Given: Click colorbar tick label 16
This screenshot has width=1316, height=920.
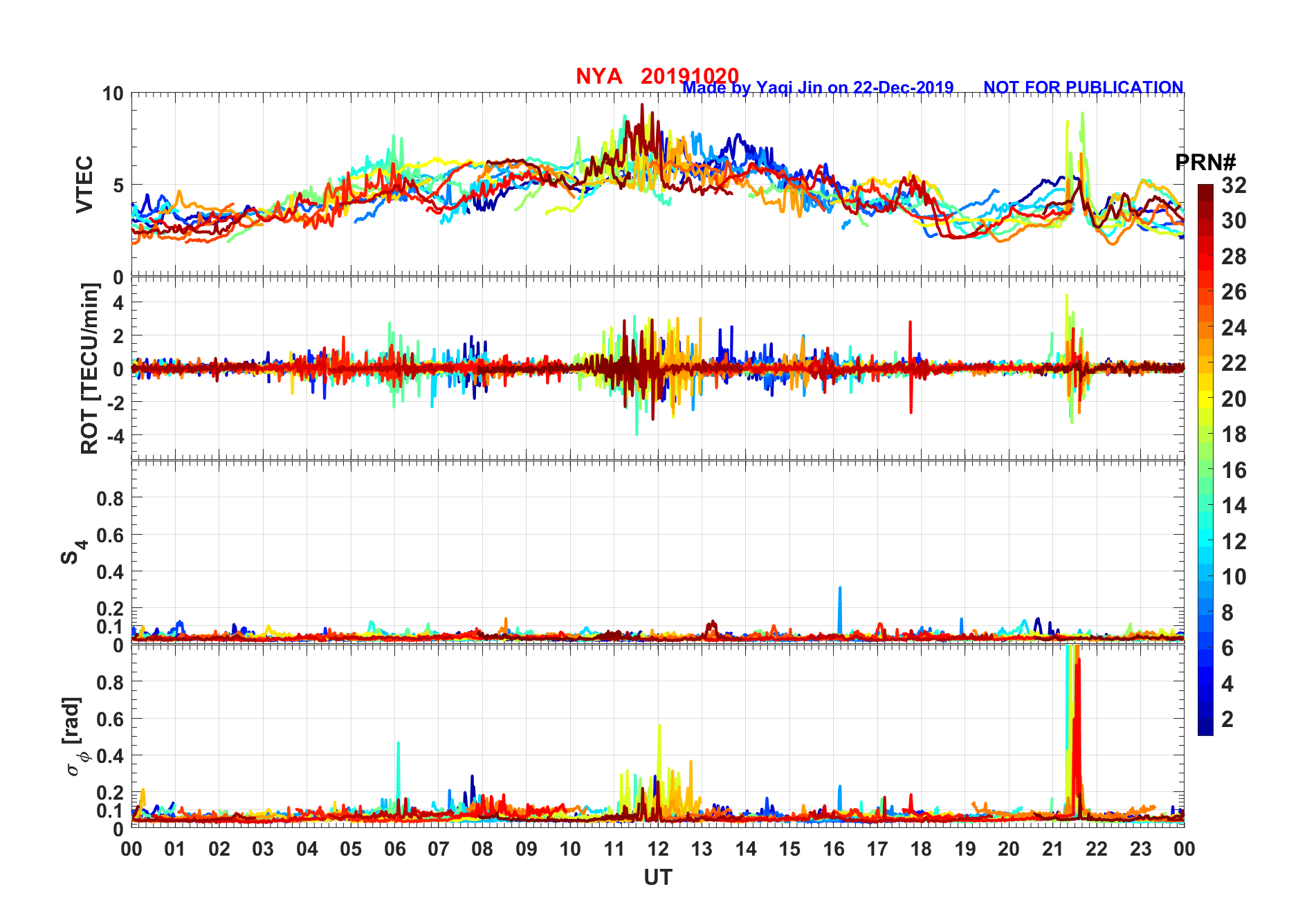Looking at the screenshot, I should coord(1234,470).
